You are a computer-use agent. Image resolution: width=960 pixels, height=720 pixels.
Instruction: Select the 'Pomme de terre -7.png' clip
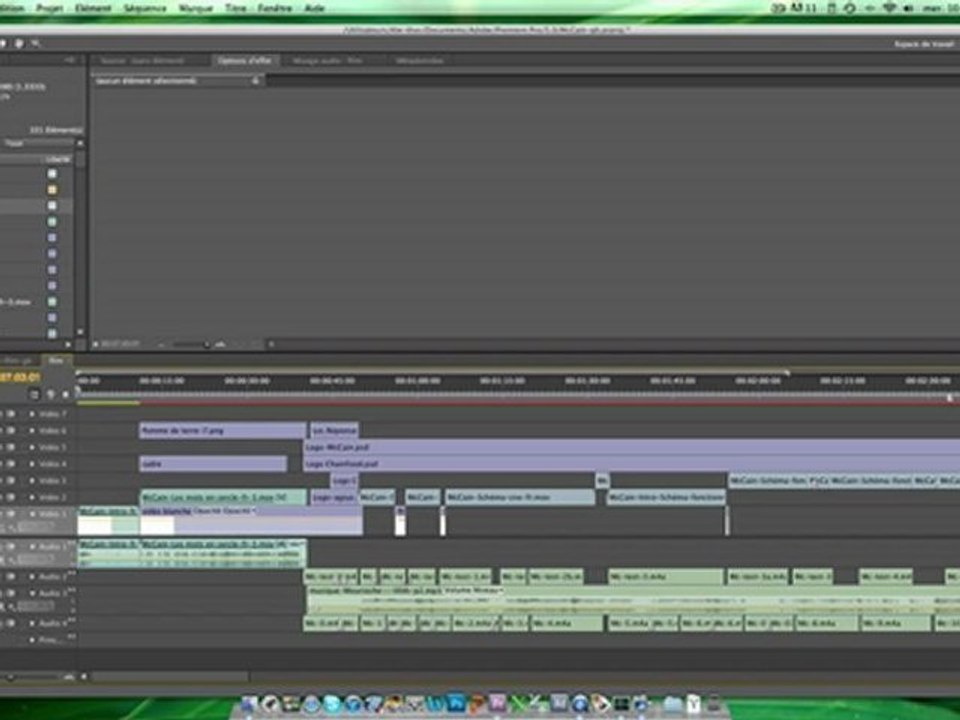pyautogui.click(x=222, y=431)
